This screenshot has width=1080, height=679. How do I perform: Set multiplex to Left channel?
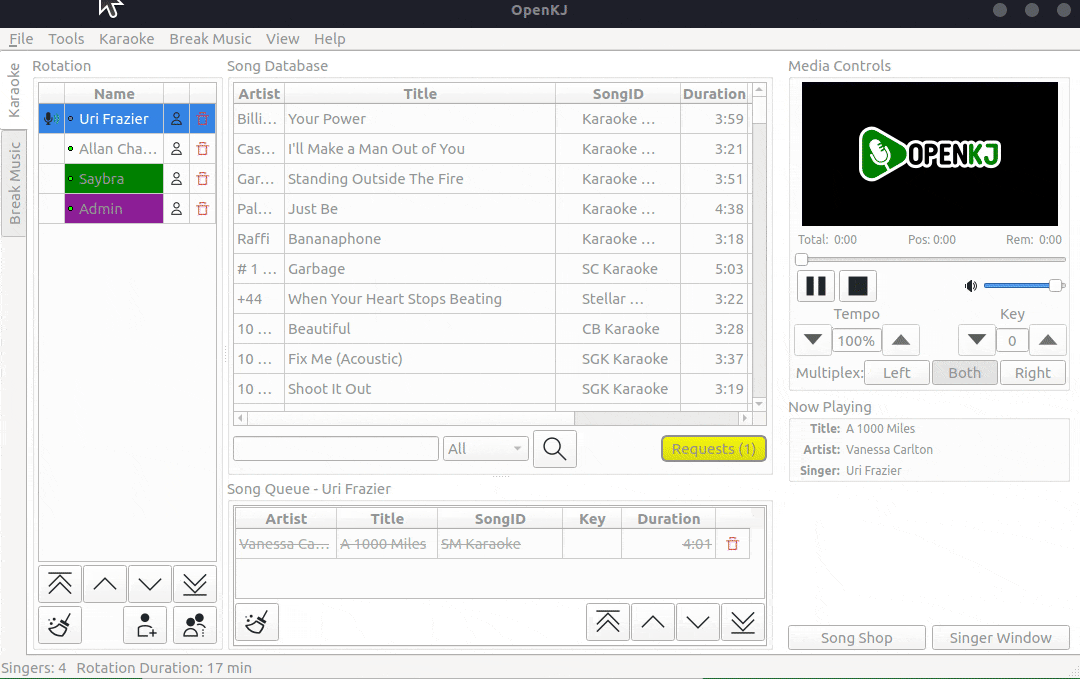[x=896, y=373]
